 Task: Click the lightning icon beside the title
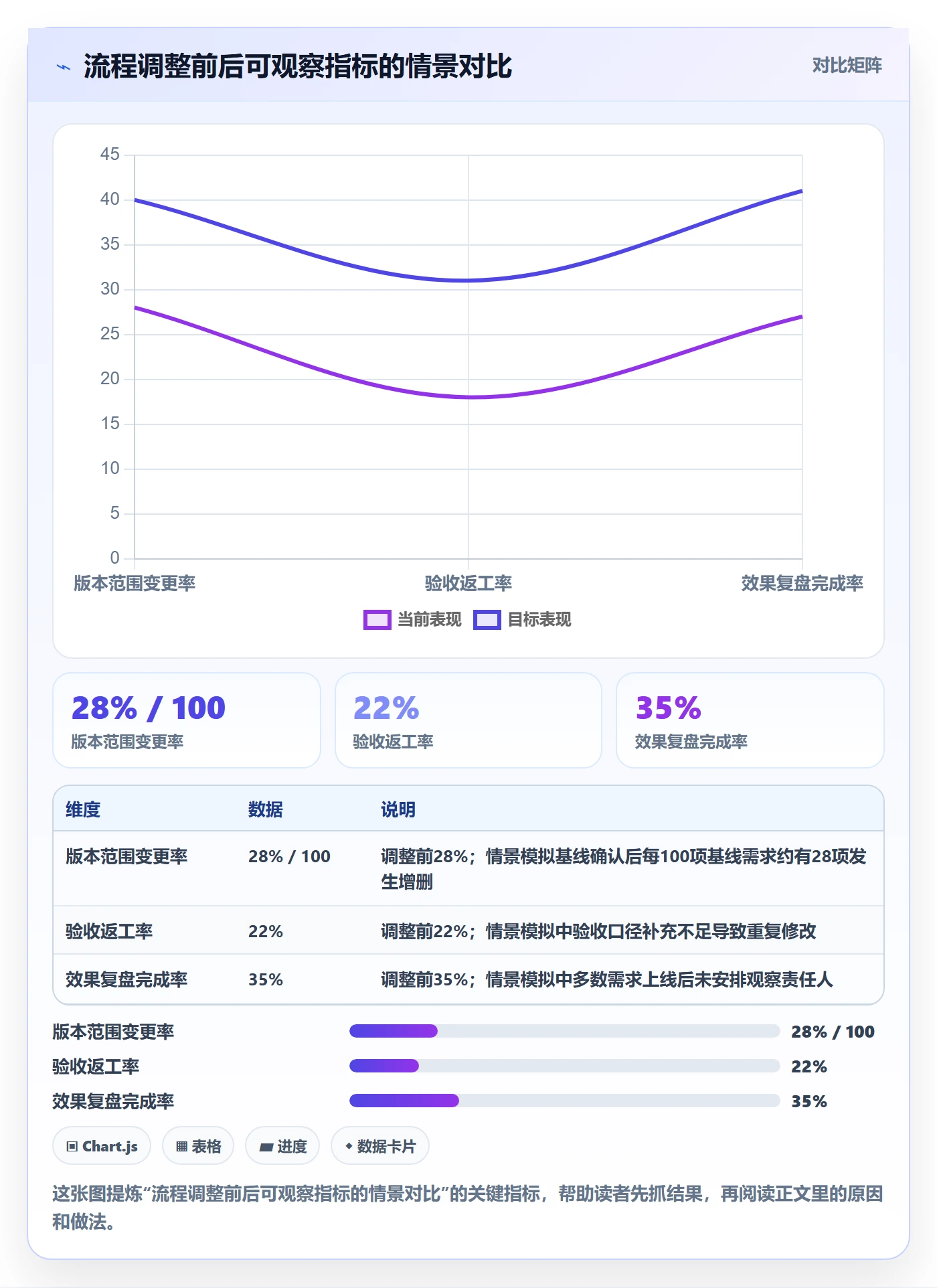point(64,67)
